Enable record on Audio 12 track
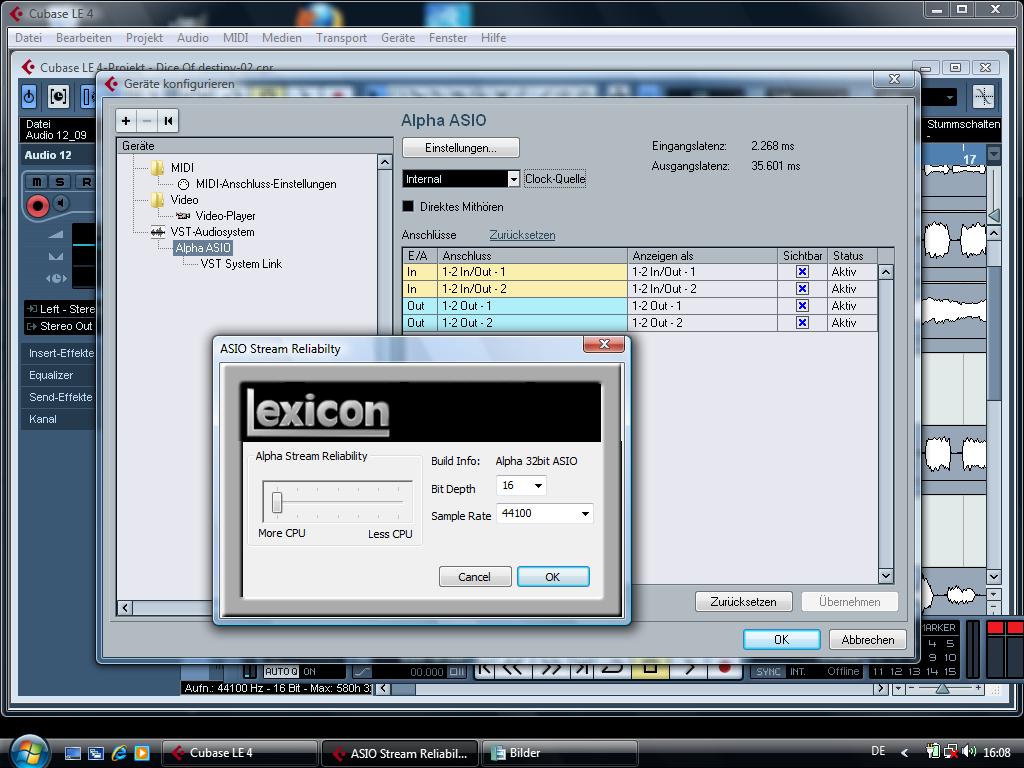This screenshot has height=768, width=1024. (x=37, y=206)
